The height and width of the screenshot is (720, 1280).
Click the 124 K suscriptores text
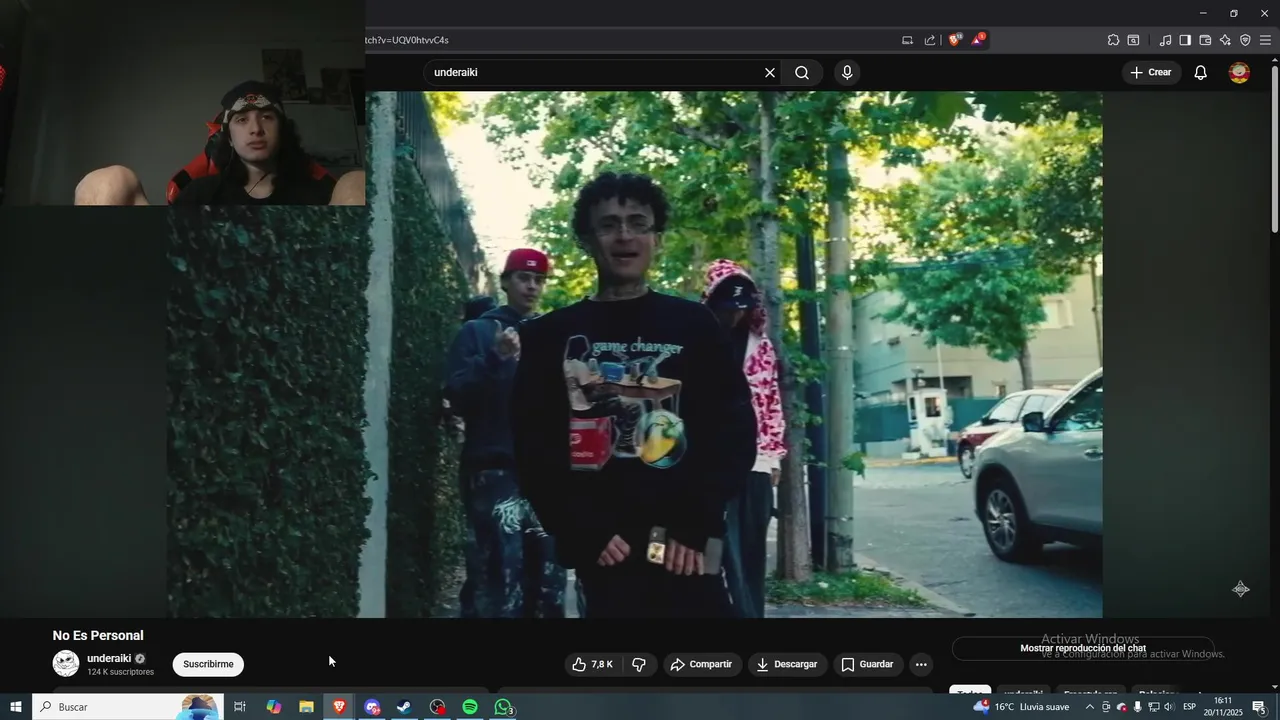point(121,672)
